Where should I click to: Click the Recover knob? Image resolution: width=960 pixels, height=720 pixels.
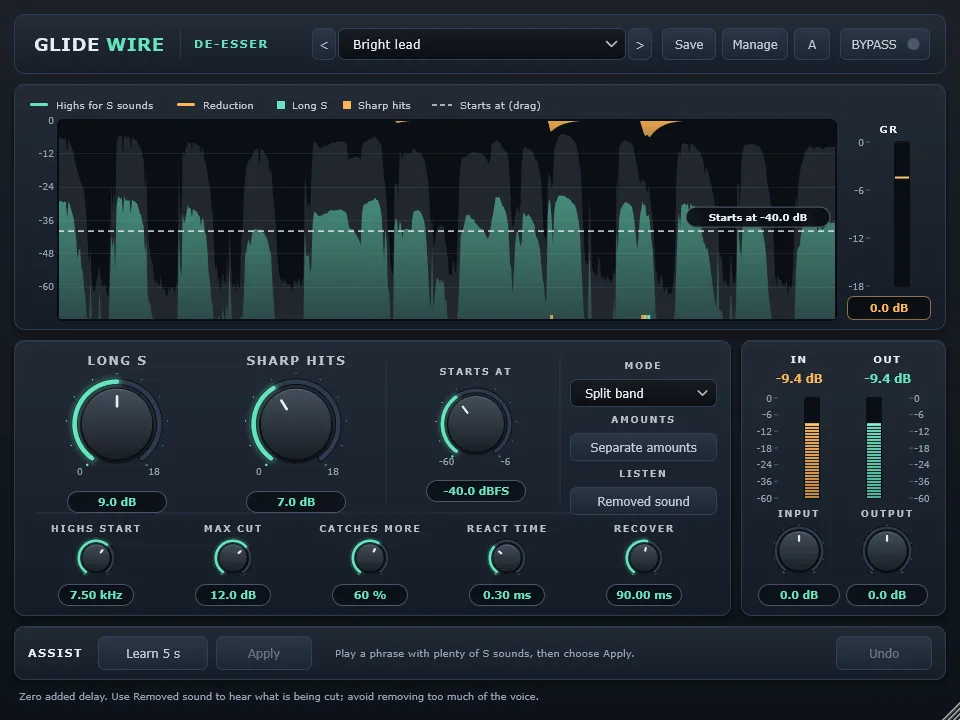click(643, 558)
